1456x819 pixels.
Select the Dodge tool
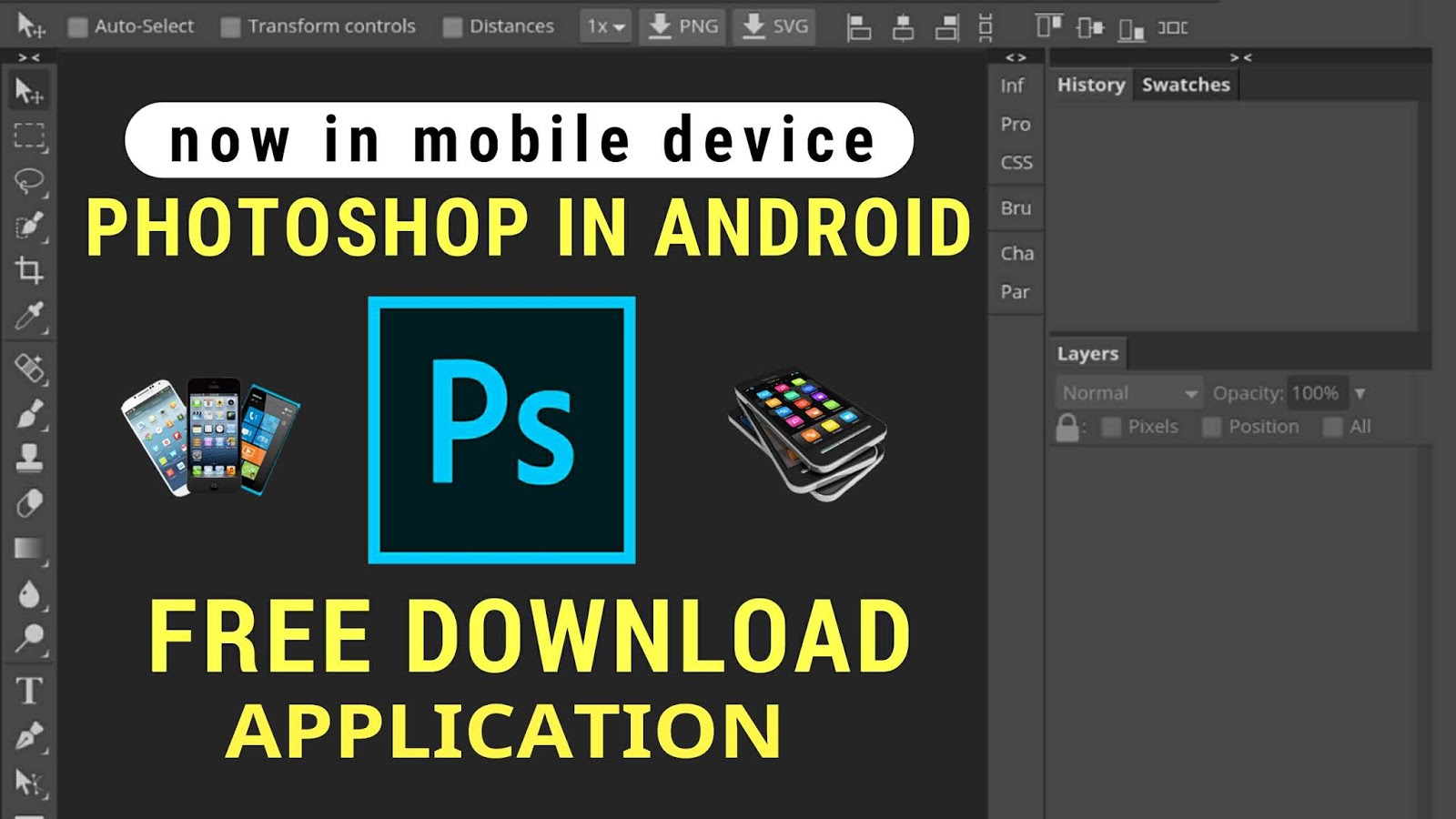pos(29,640)
